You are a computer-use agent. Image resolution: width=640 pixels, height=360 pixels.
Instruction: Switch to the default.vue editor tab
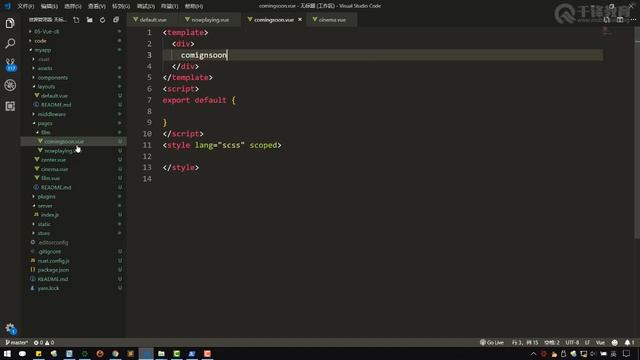pos(152,20)
